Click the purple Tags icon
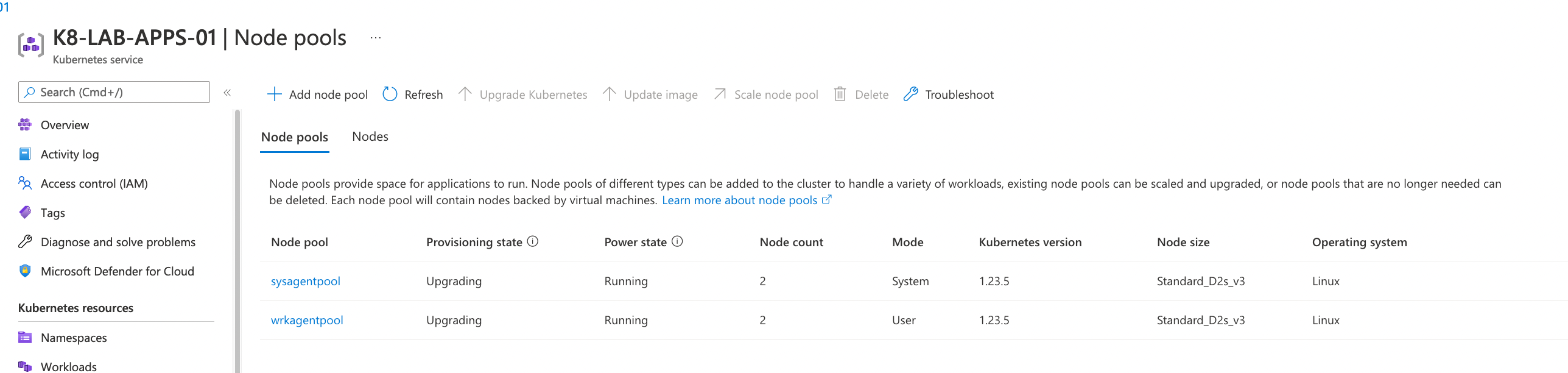The height and width of the screenshot is (373, 1568). (x=25, y=212)
